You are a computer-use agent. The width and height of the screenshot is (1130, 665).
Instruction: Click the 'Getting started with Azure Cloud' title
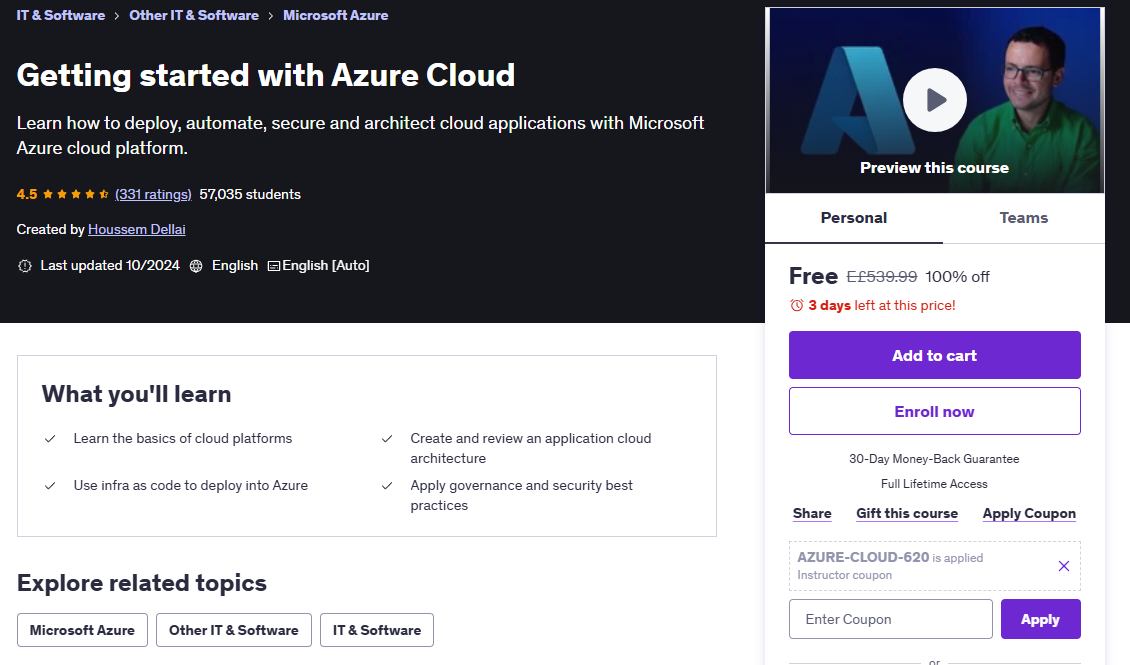tap(266, 75)
